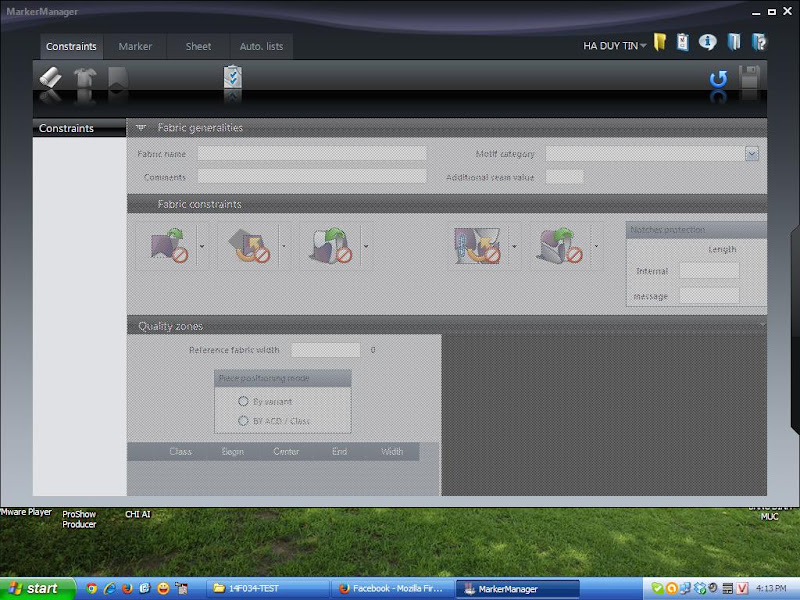Open the blue book documentation icon
Screen dimensions: 800x600
[734, 42]
